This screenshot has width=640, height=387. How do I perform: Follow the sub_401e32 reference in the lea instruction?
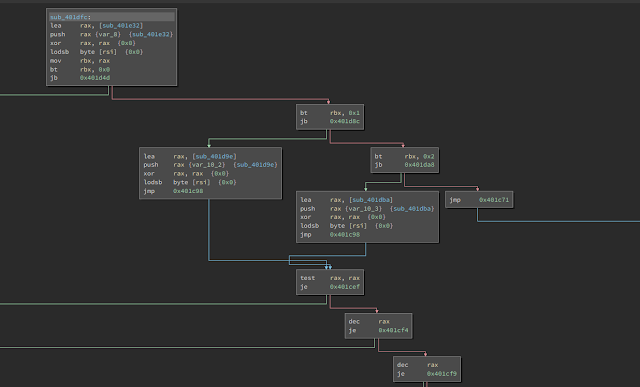point(121,26)
